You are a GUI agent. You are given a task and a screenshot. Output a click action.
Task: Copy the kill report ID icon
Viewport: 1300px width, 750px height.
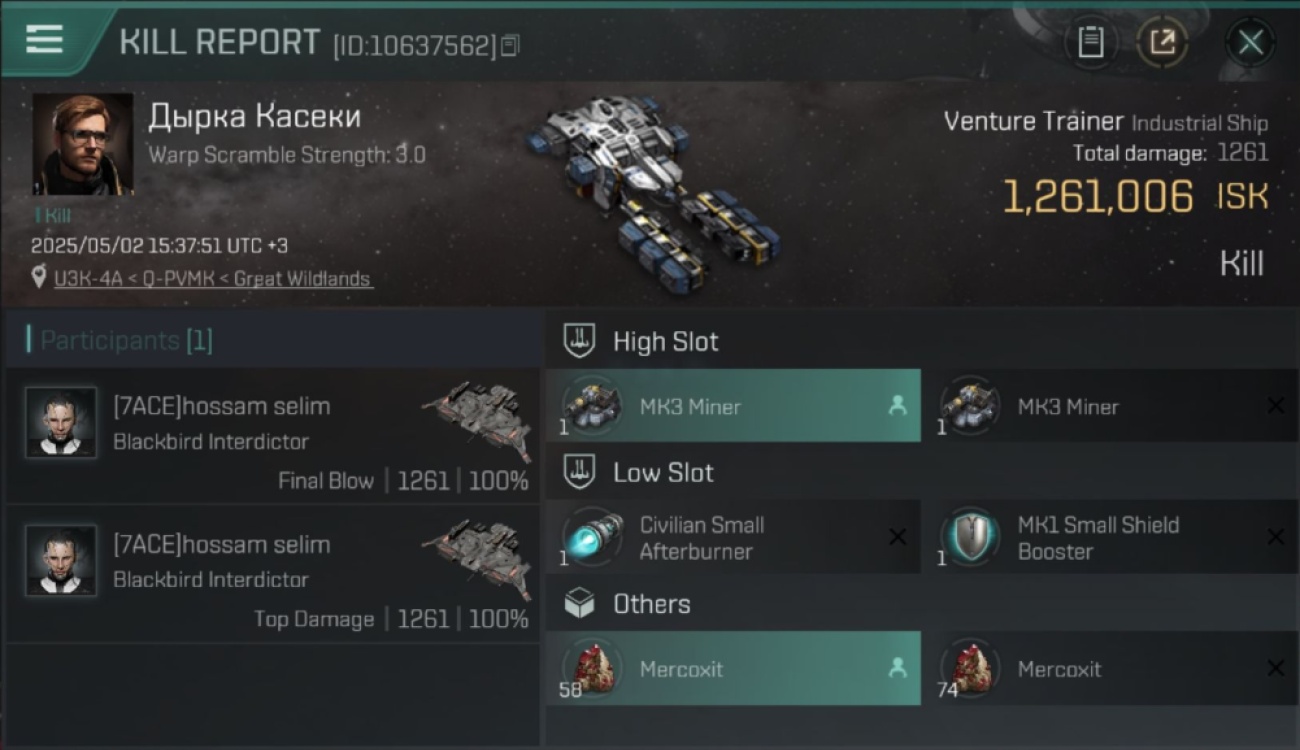(x=510, y=45)
